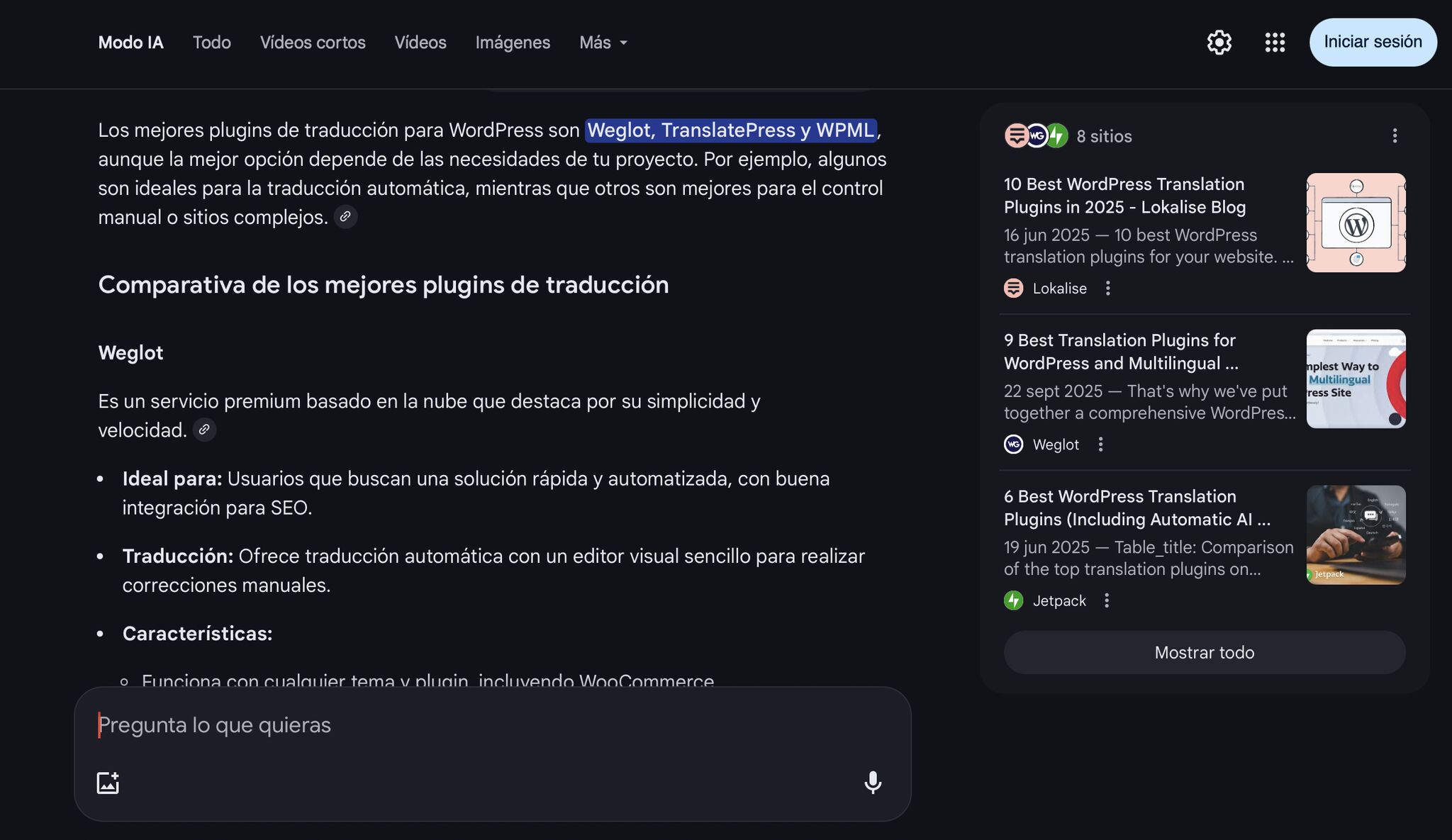The image size is (1452, 840).
Task: Open '9 Best Translation Plugins' Weglot link
Action: (x=1120, y=352)
